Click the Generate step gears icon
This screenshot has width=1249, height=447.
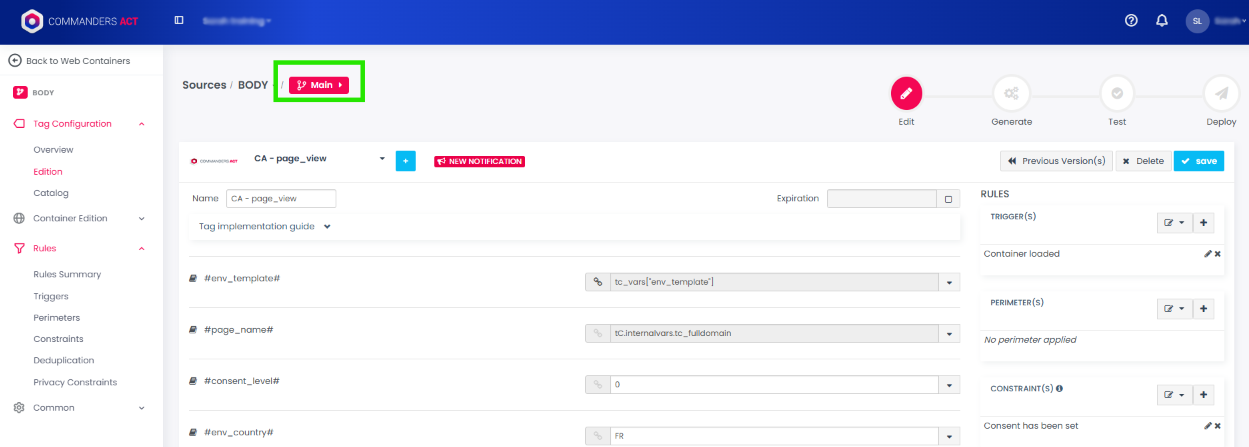click(x=1011, y=93)
